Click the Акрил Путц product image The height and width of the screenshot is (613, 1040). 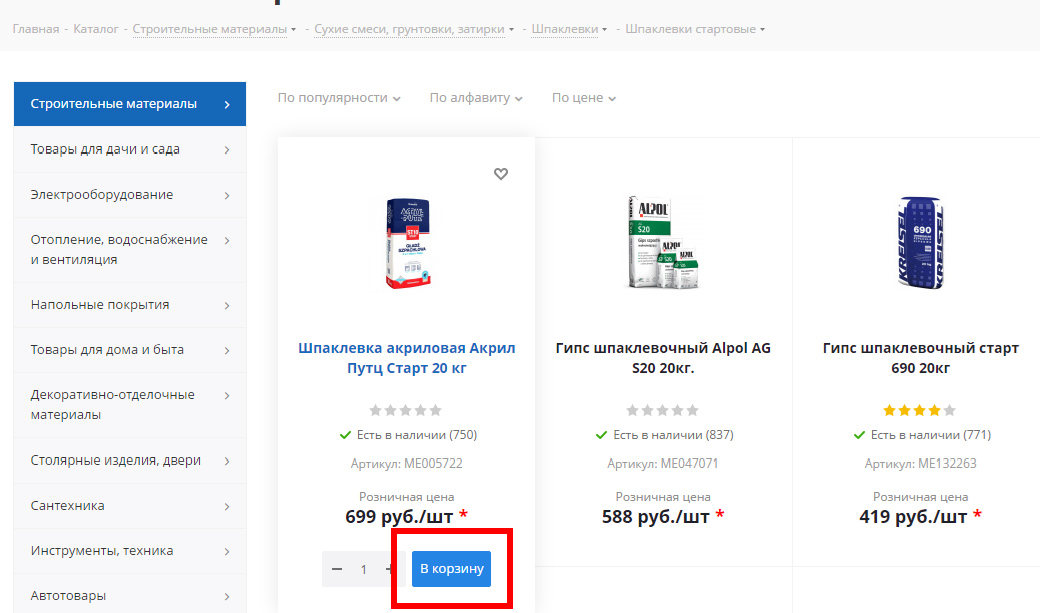point(406,243)
